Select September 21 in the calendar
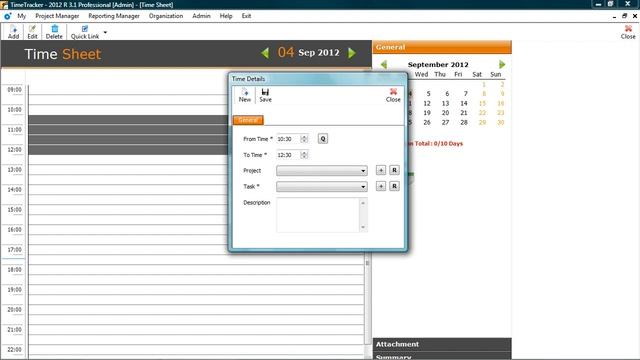640x360 pixels. (x=464, y=113)
